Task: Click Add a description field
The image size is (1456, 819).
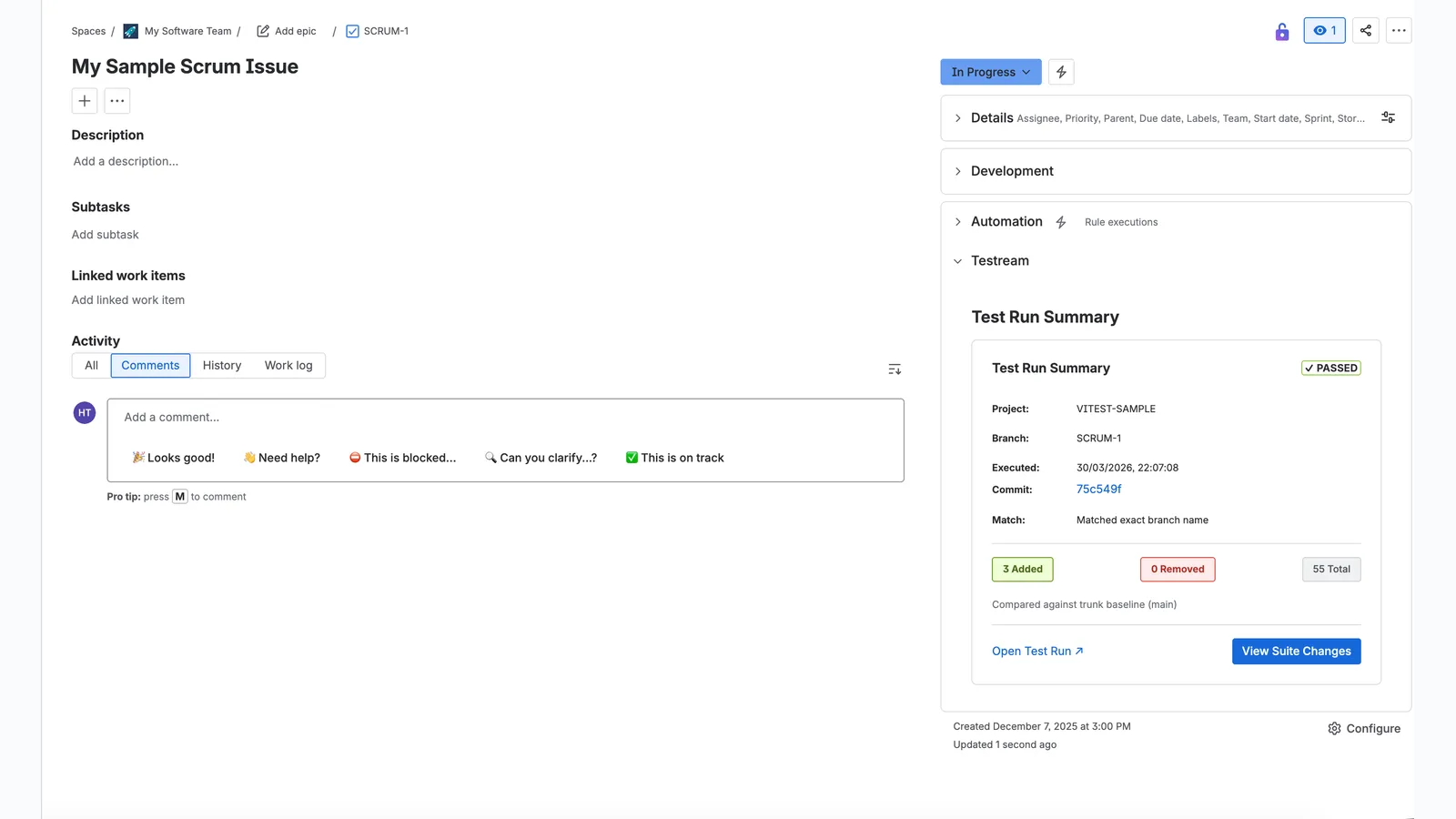Action: coord(126,161)
